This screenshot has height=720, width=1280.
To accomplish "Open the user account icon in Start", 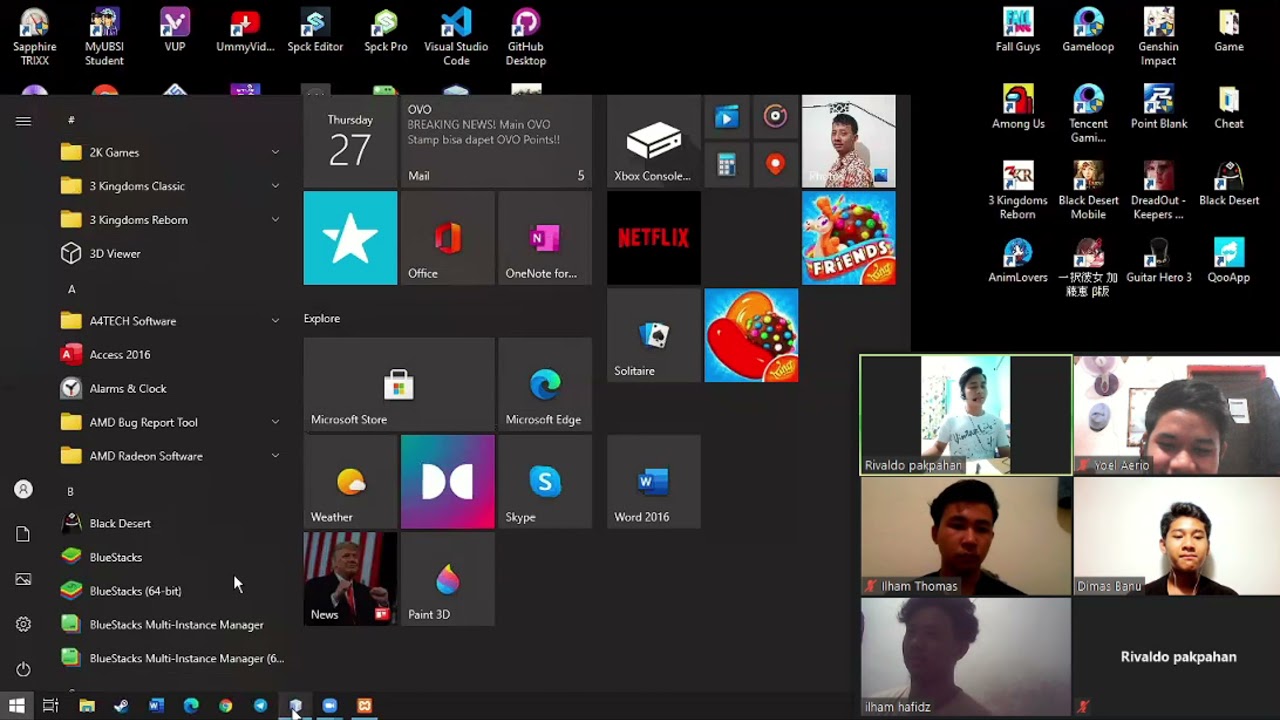I will pos(23,489).
